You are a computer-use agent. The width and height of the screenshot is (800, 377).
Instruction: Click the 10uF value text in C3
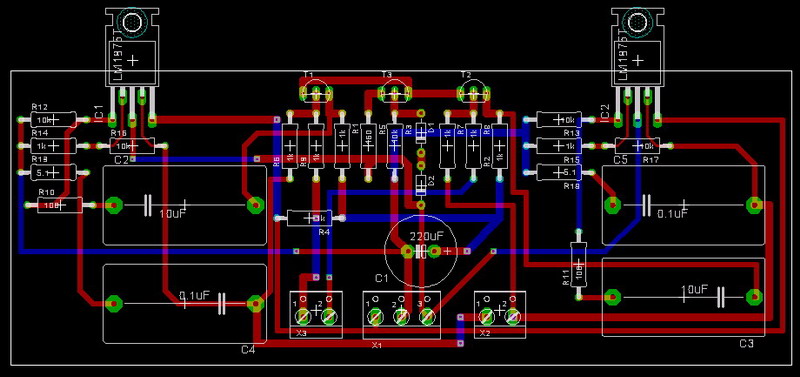coord(694,289)
